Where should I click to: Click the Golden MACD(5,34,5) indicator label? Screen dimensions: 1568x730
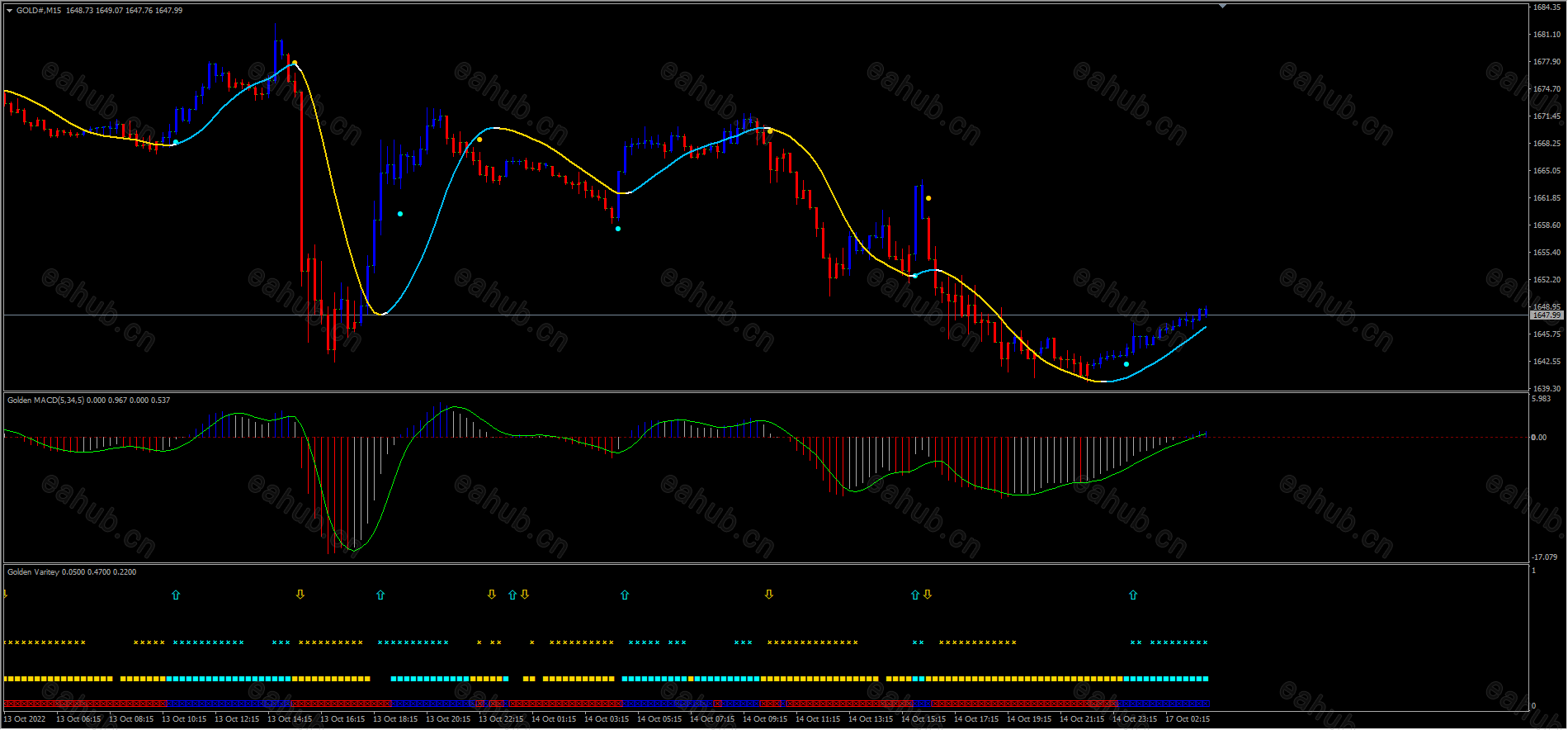click(x=45, y=401)
